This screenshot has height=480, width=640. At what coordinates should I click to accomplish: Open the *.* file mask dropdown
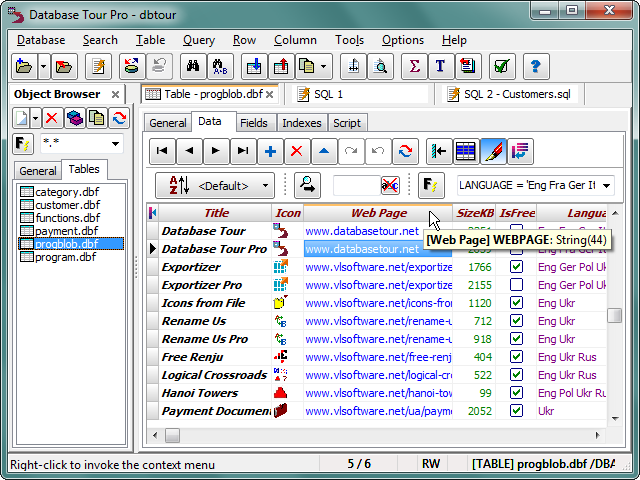[x=115, y=144]
